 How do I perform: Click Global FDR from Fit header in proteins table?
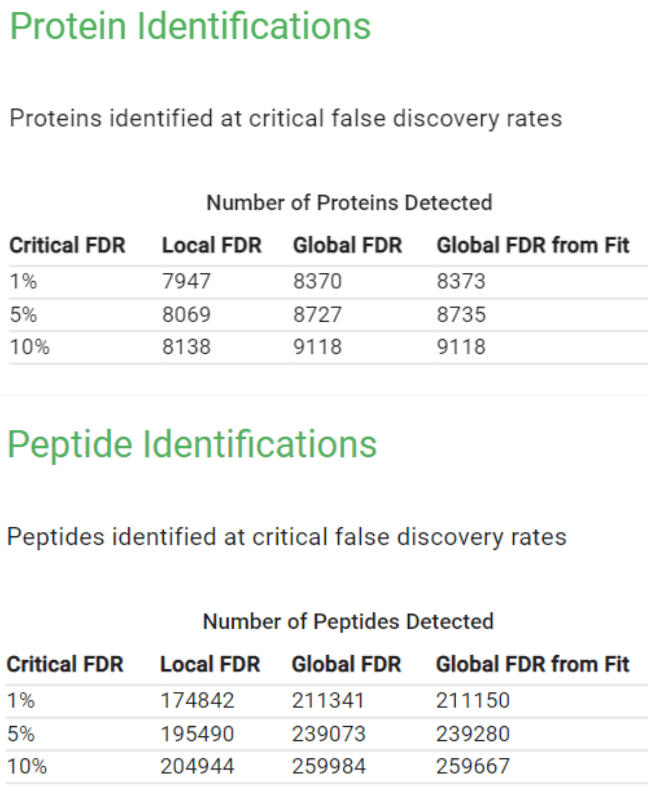click(x=533, y=245)
